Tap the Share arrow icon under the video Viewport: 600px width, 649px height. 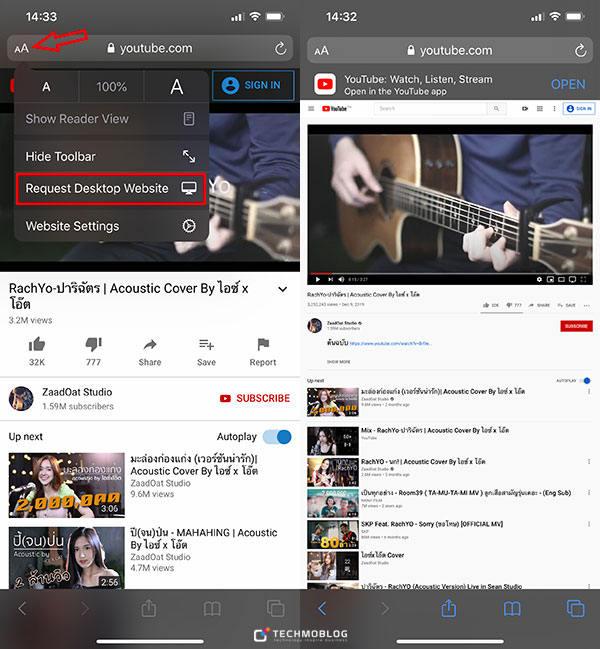click(x=150, y=344)
